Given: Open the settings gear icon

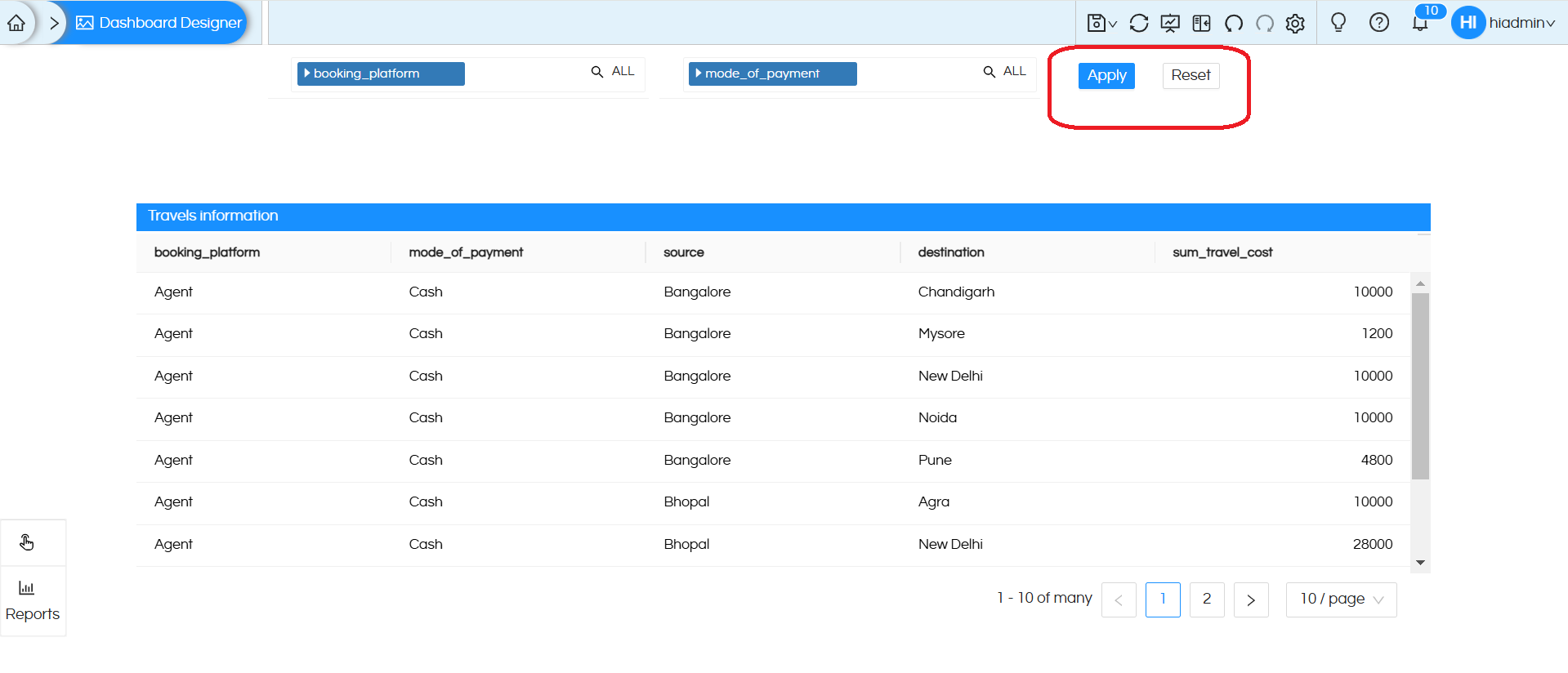Looking at the screenshot, I should point(1295,24).
